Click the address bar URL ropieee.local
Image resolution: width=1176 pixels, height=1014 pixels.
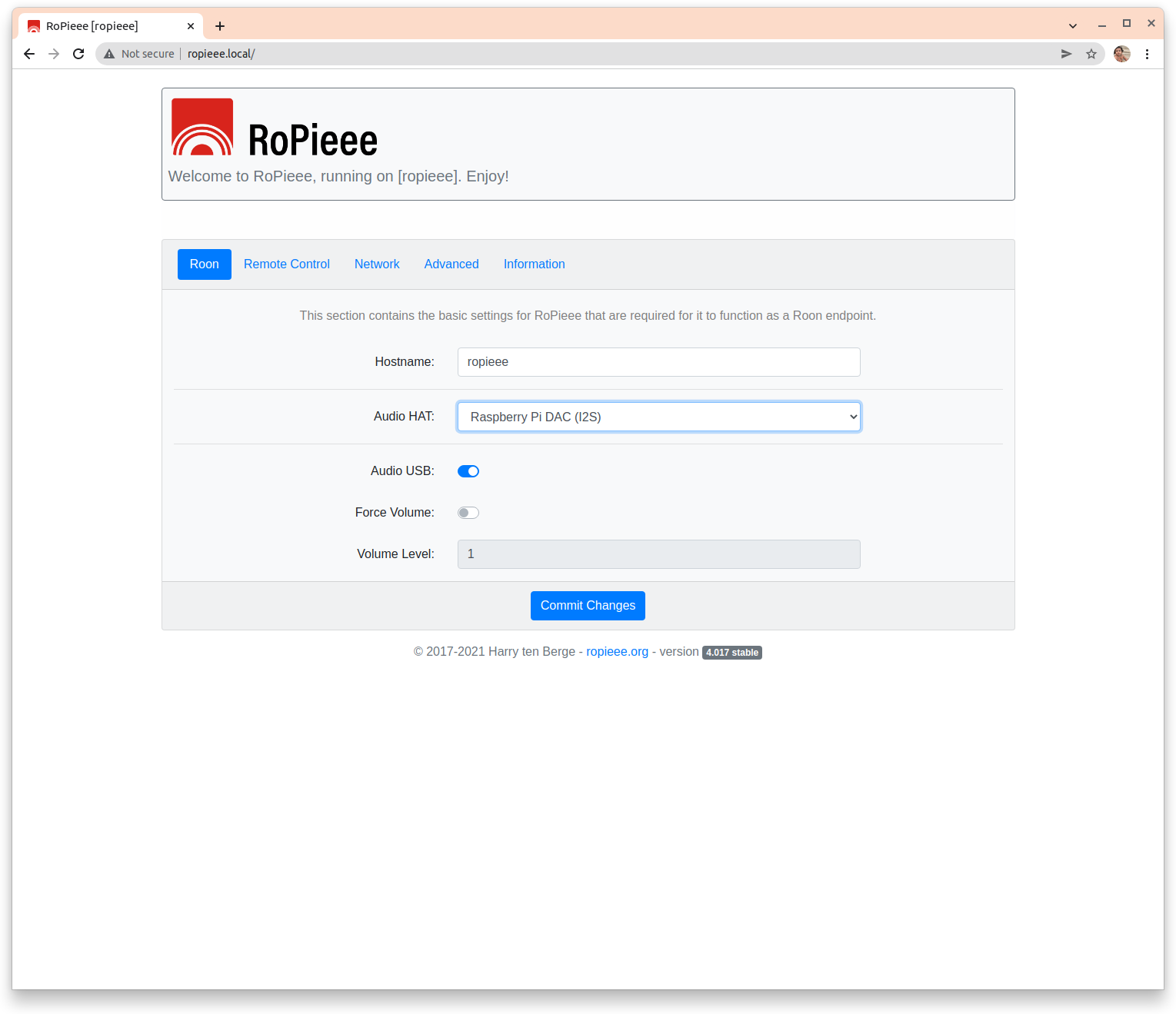click(221, 54)
